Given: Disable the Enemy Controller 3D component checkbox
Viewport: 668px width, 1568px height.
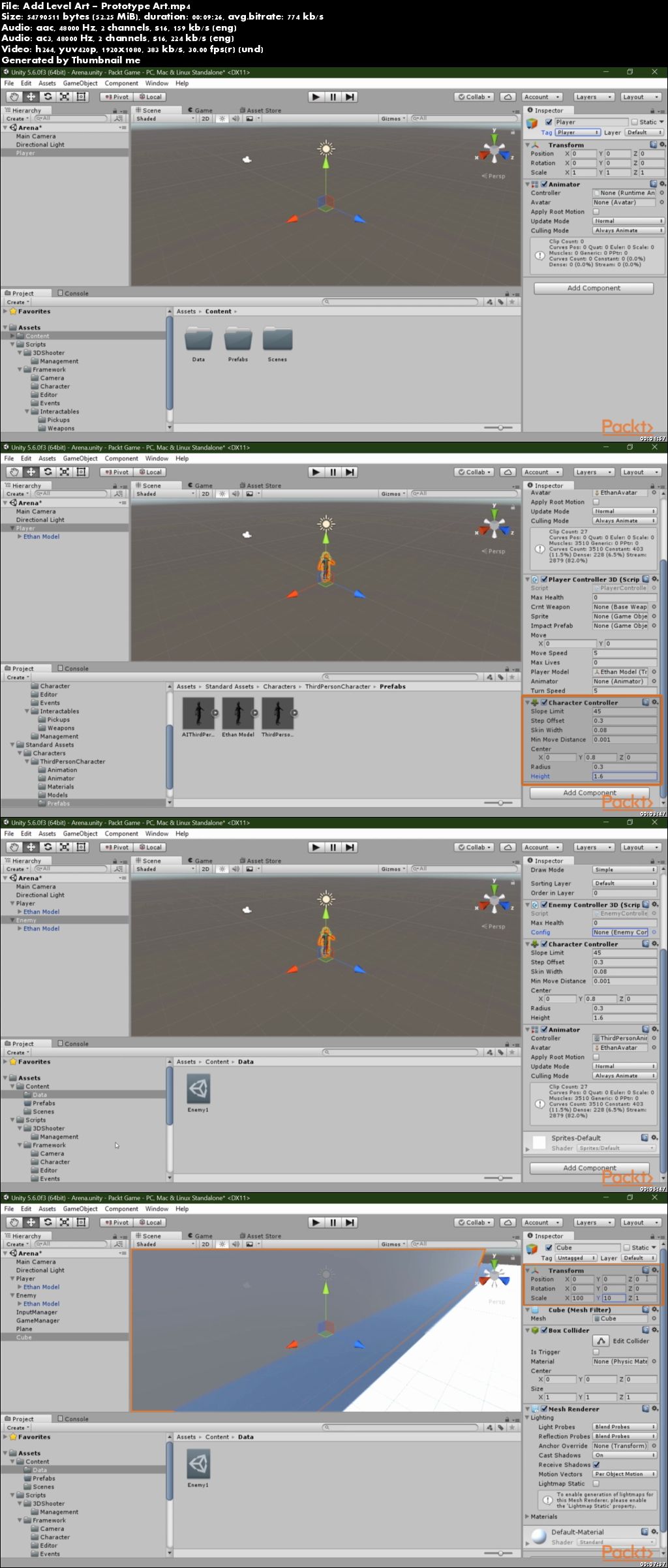Looking at the screenshot, I should click(x=544, y=904).
